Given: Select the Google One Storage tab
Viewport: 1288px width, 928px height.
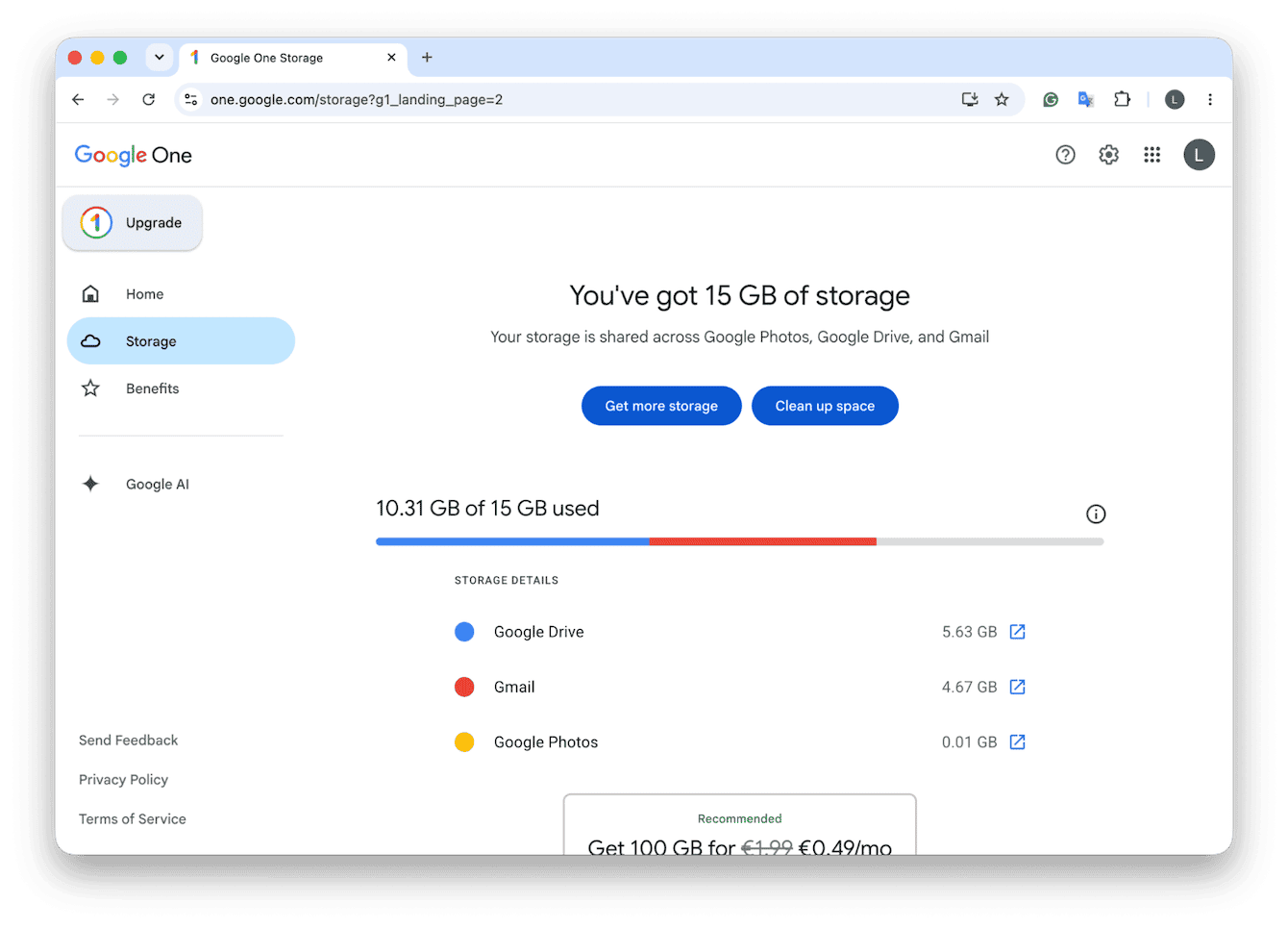Looking at the screenshot, I should [293, 58].
